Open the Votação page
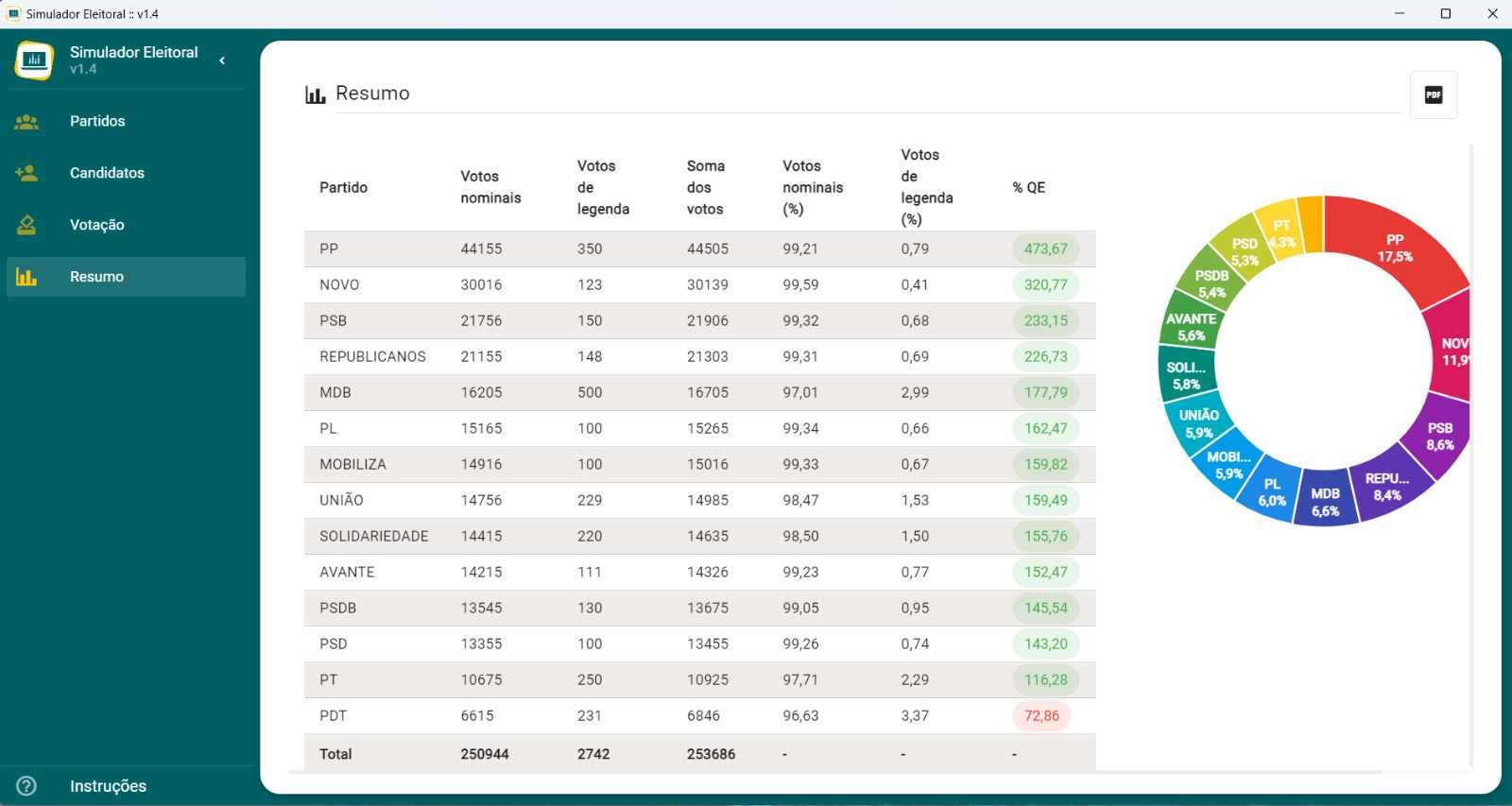 pos(96,225)
